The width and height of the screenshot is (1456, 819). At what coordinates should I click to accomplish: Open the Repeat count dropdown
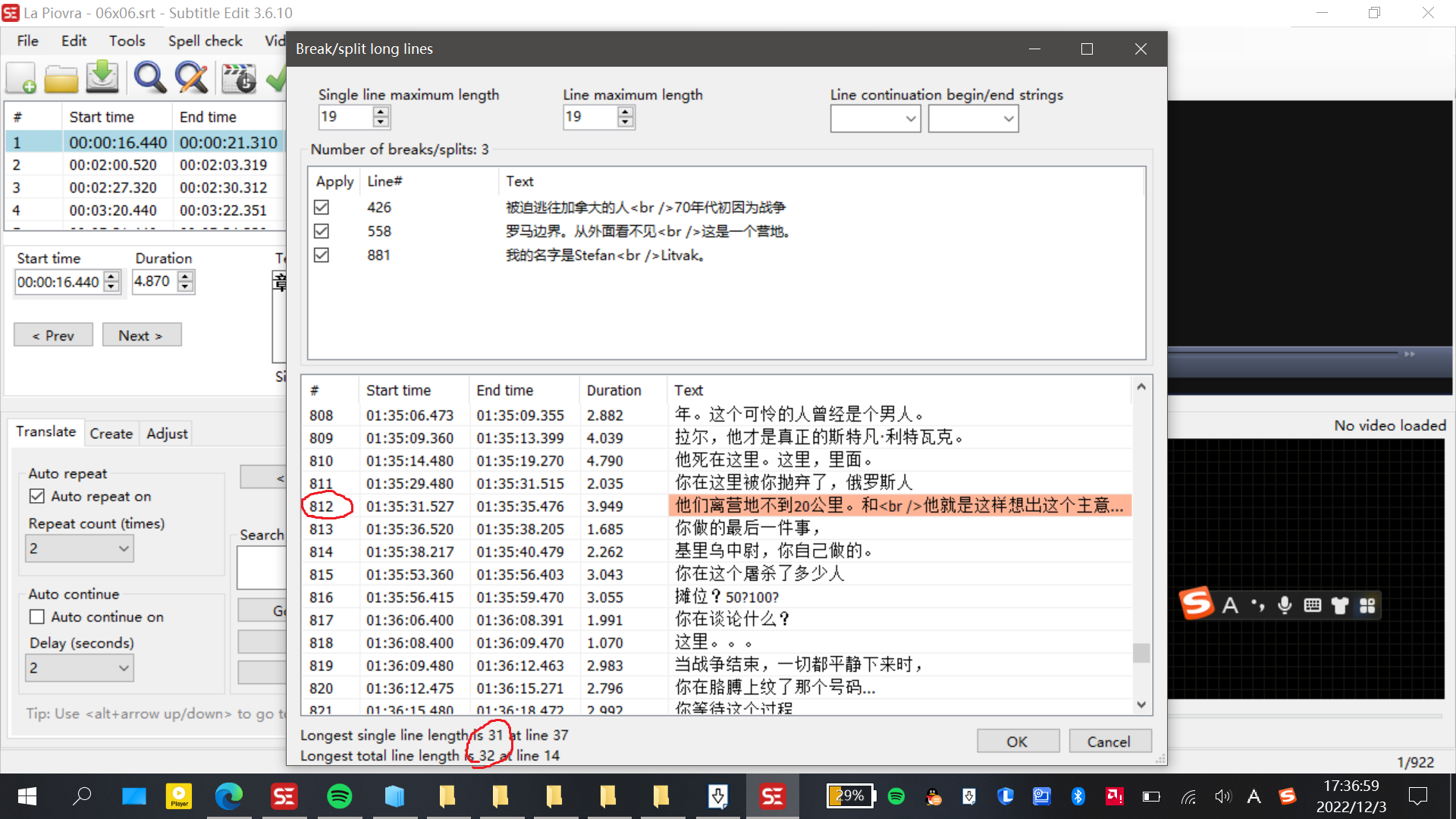point(79,548)
